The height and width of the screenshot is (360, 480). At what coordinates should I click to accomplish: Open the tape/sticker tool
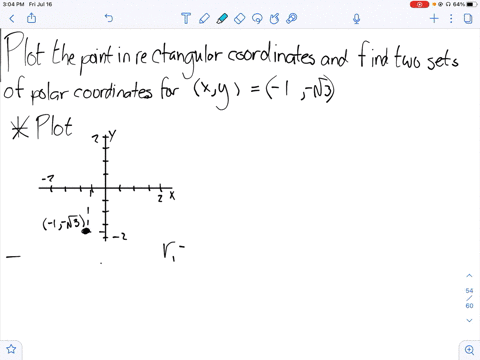click(x=292, y=18)
